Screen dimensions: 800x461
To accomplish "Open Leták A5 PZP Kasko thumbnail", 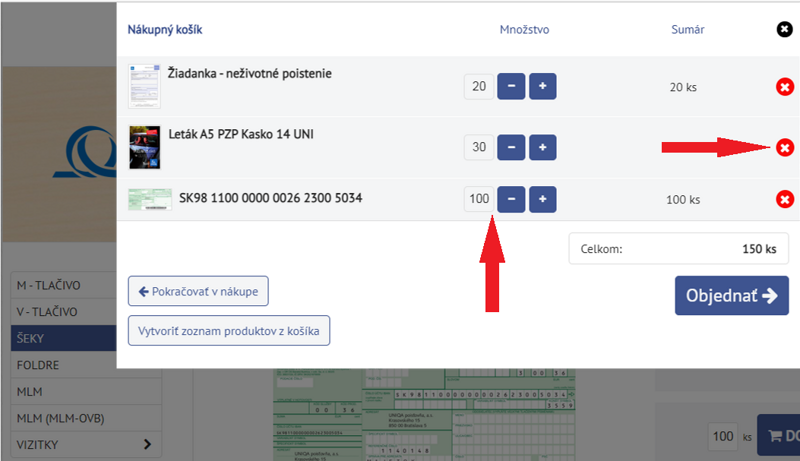I will [x=144, y=147].
